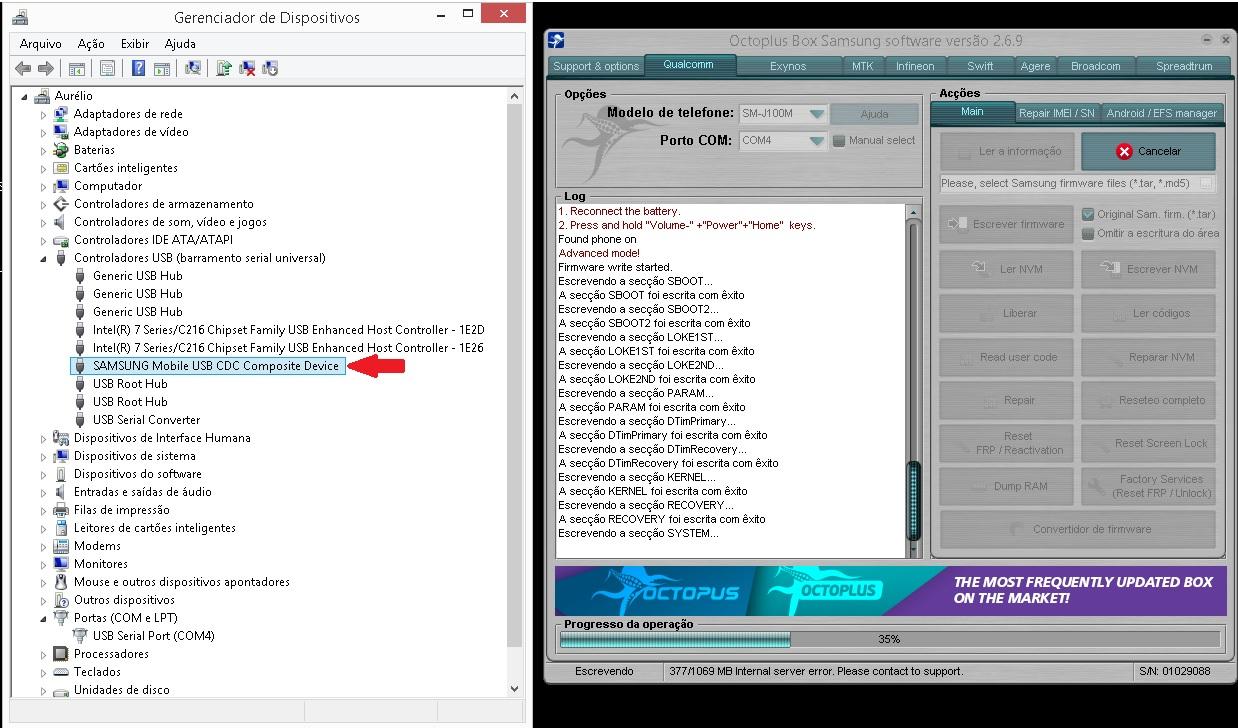Click the Forward arrow in Device Manager toolbar

click(x=45, y=68)
